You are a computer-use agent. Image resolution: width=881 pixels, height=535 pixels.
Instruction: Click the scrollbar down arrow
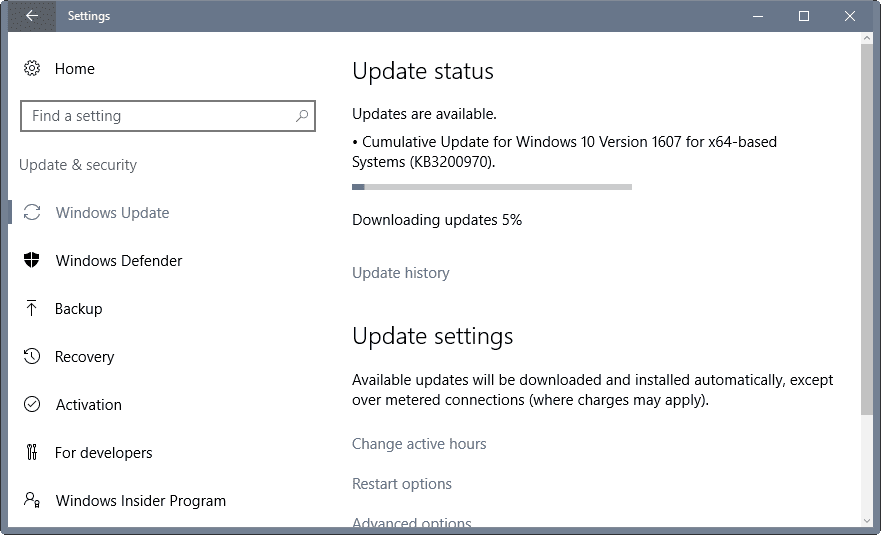[866, 521]
